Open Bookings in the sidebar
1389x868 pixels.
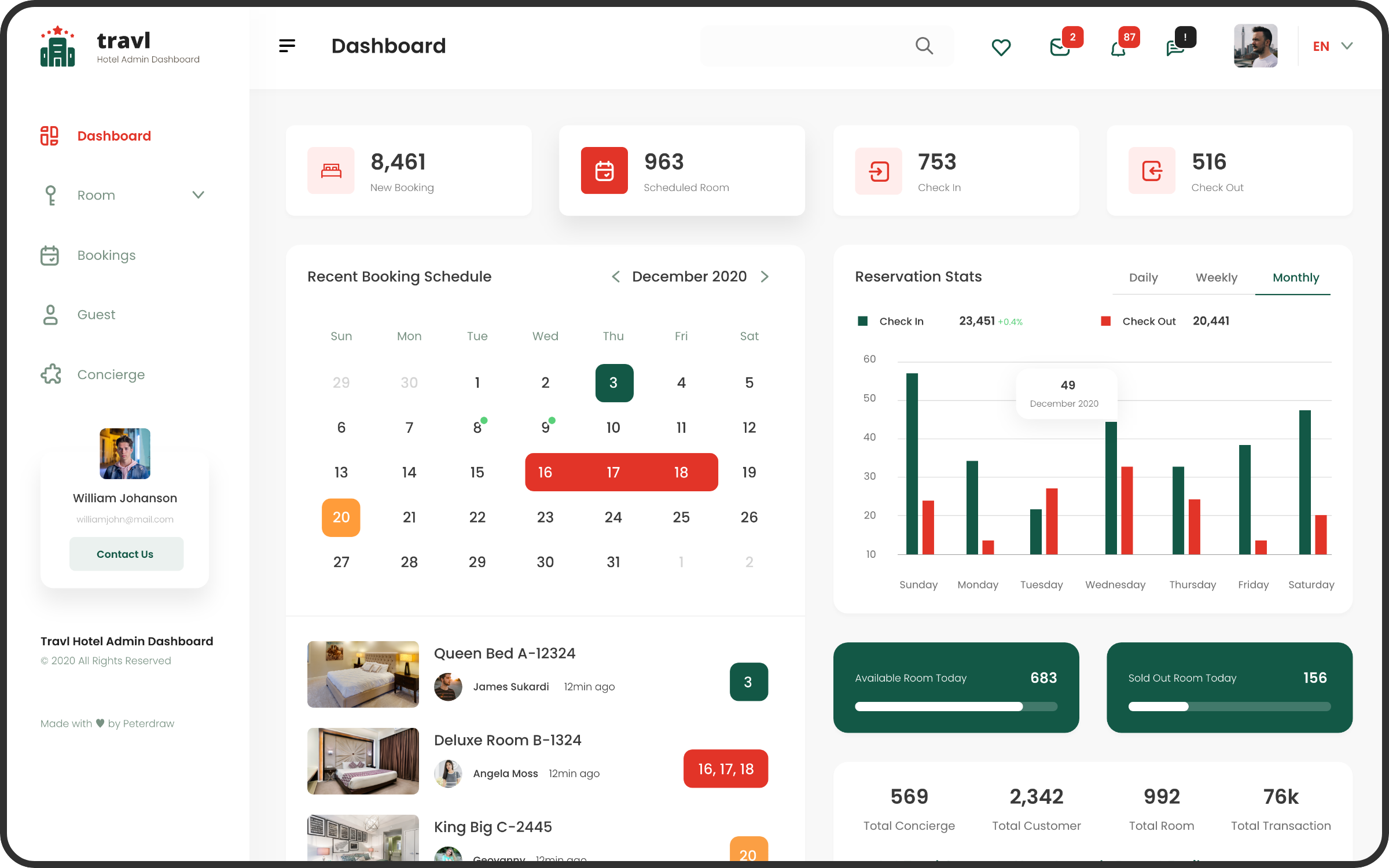(x=106, y=255)
